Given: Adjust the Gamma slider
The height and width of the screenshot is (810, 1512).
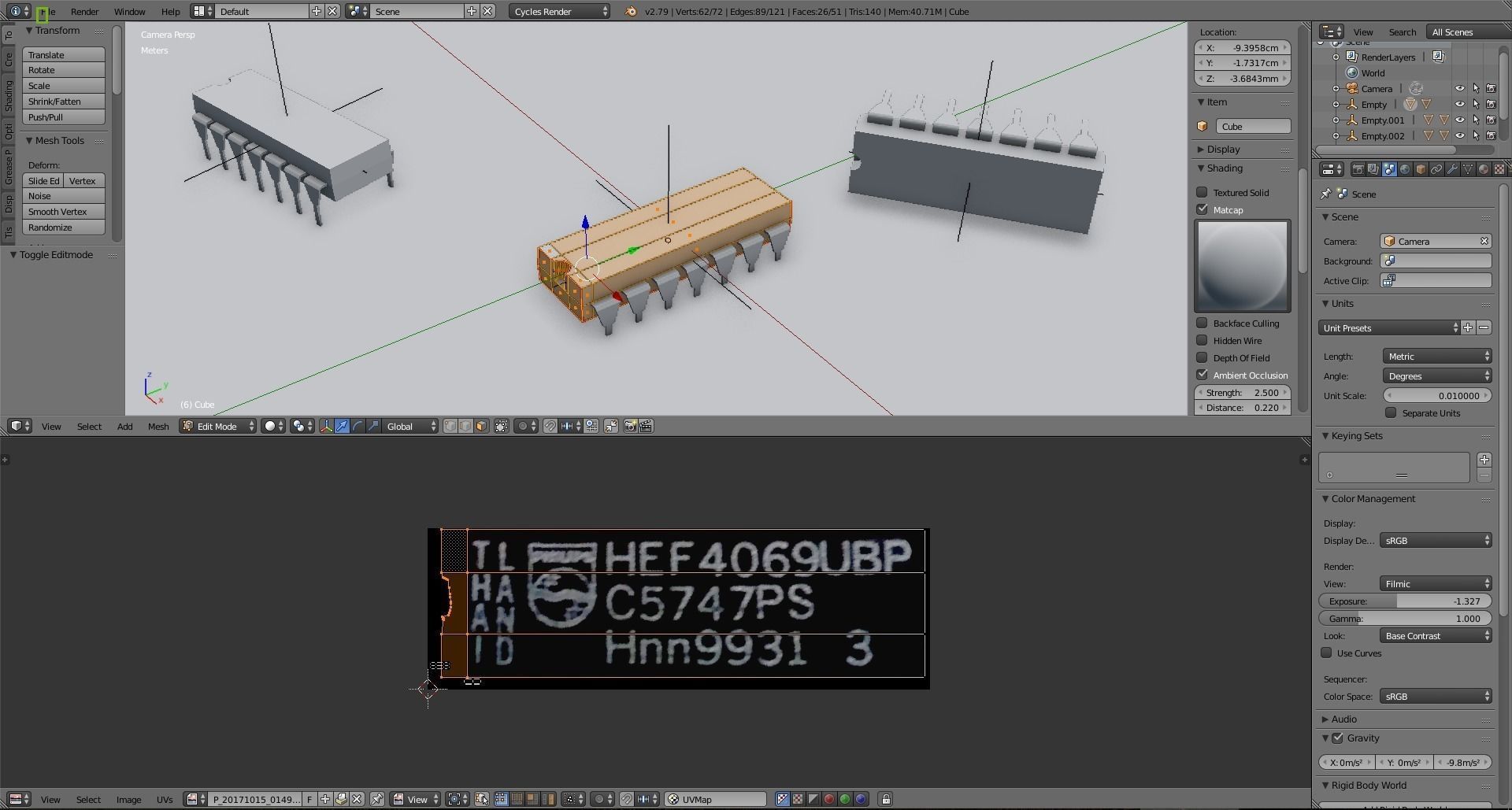Looking at the screenshot, I should pyautogui.click(x=1405, y=619).
